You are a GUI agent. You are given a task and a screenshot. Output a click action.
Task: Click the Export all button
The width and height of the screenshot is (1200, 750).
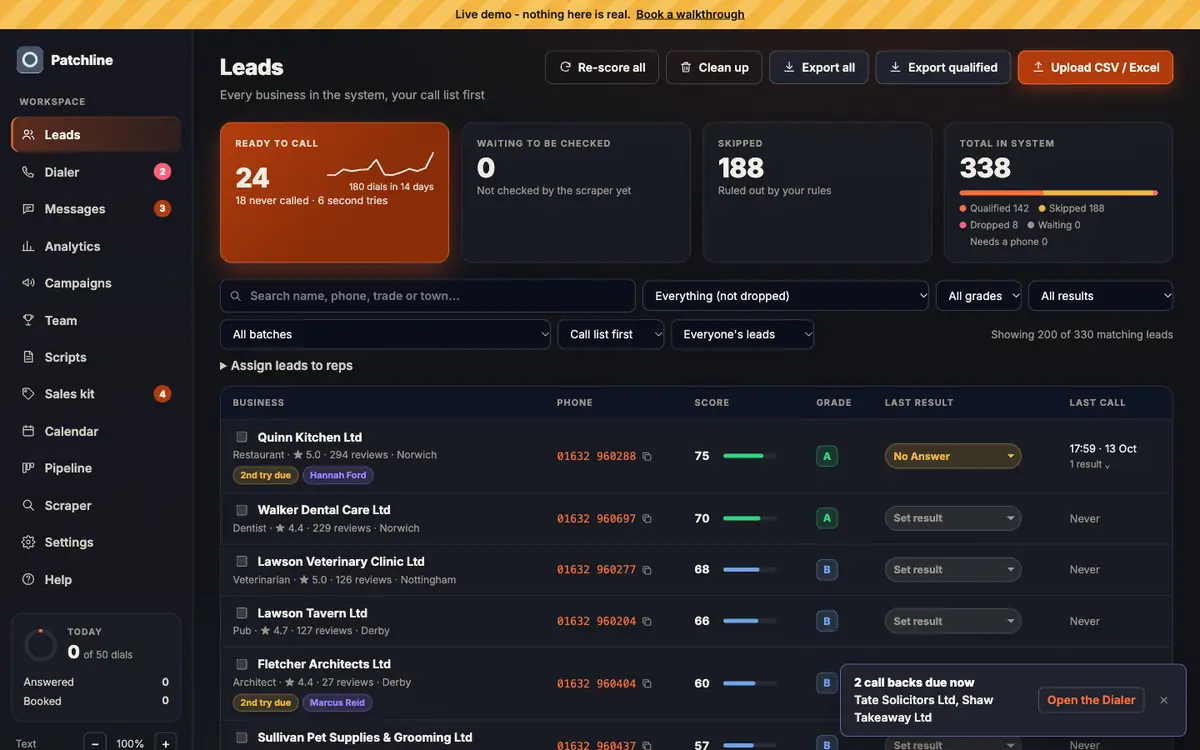[x=819, y=67]
